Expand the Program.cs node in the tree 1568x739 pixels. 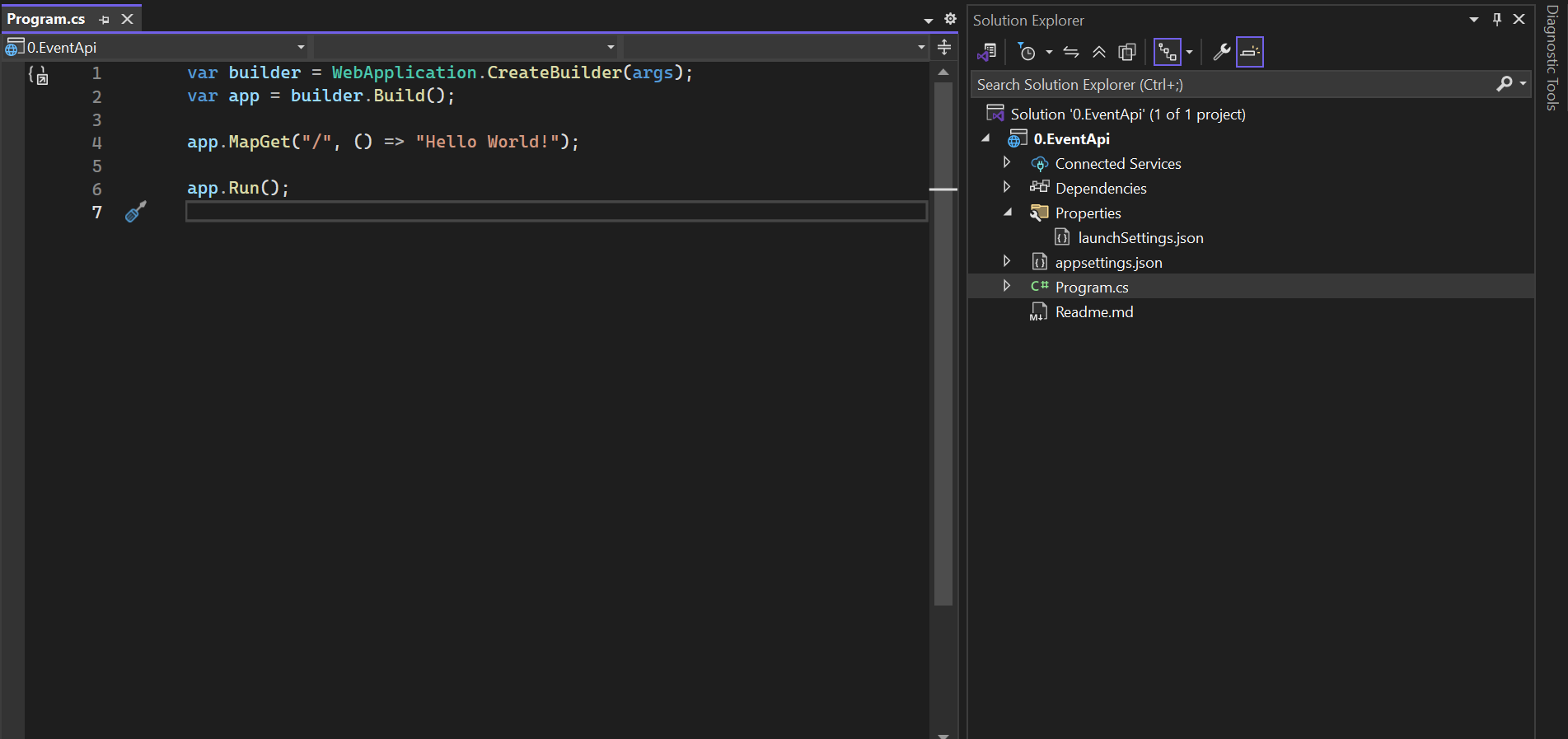coord(1007,286)
